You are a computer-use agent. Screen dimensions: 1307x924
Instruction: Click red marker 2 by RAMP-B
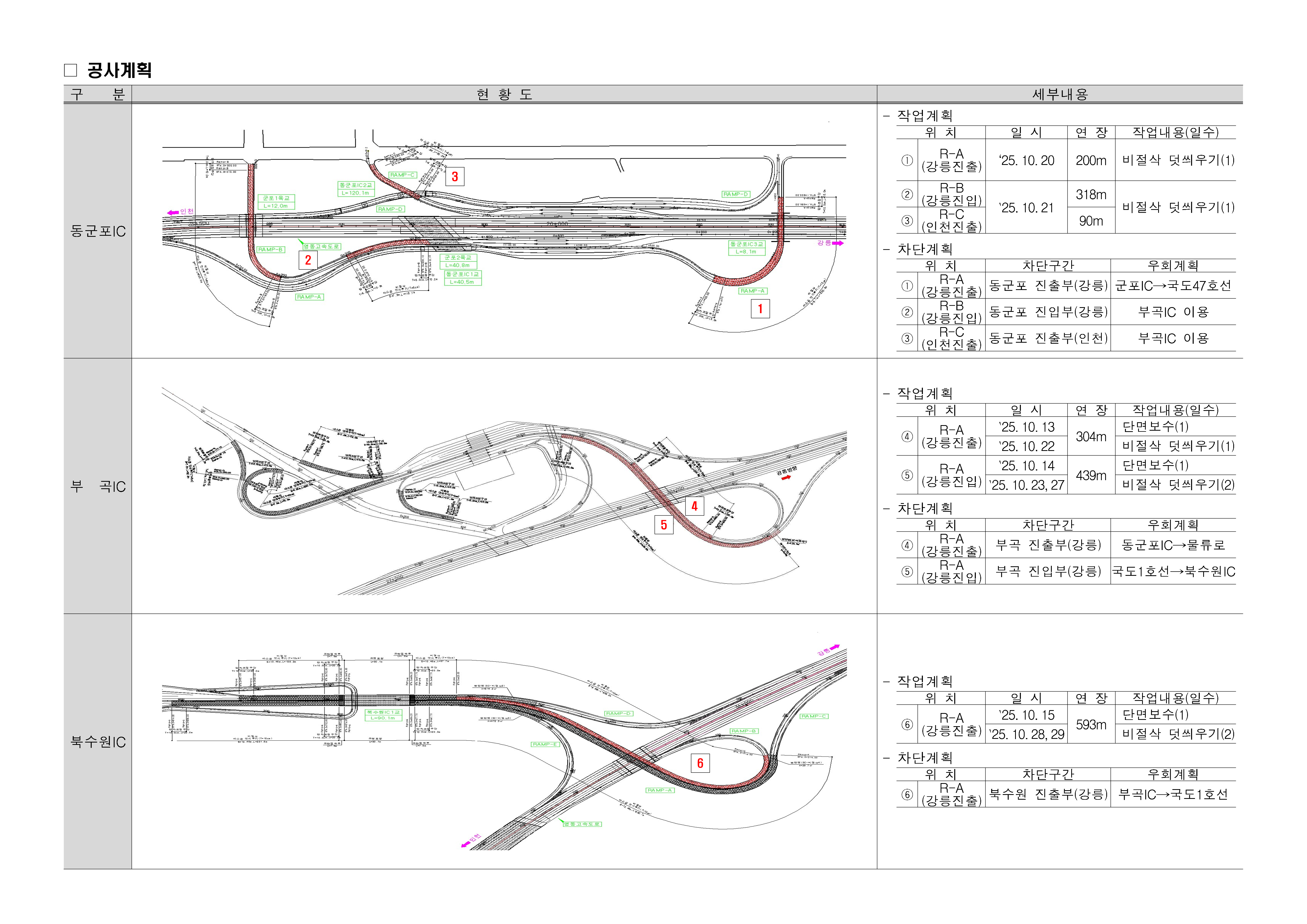tap(308, 260)
